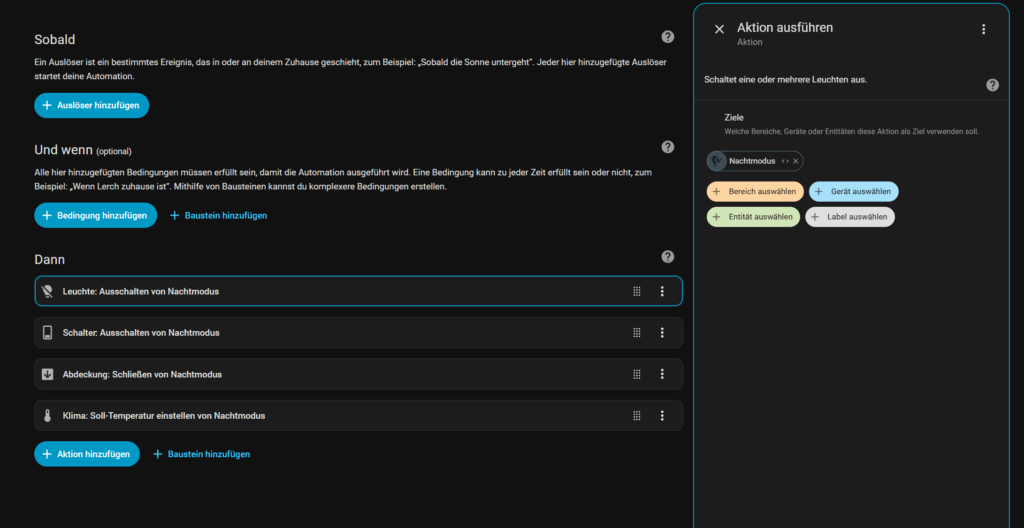This screenshot has width=1024, height=528.
Task: Click drag handle of Leuchte: Ausschalten action
Action: coord(636,291)
